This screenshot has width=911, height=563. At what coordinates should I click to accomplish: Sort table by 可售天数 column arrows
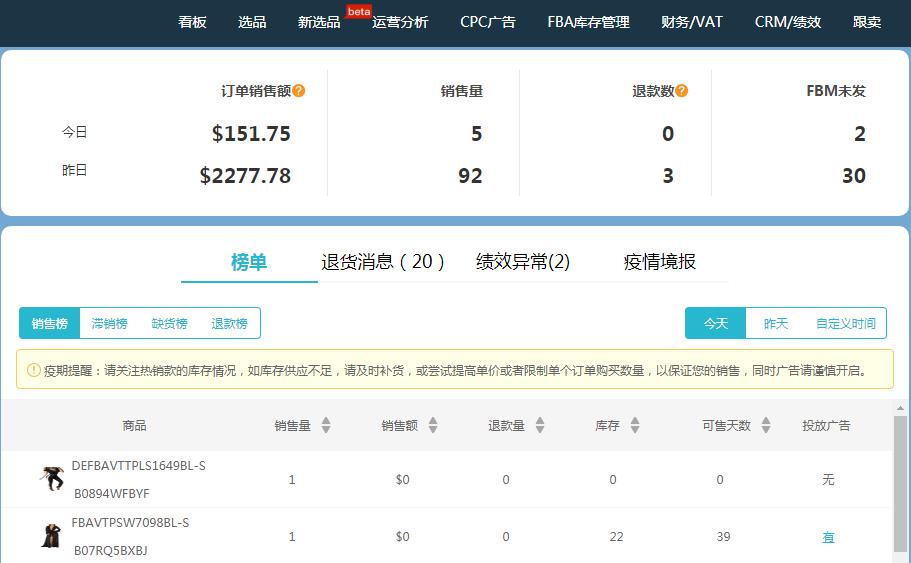766,425
